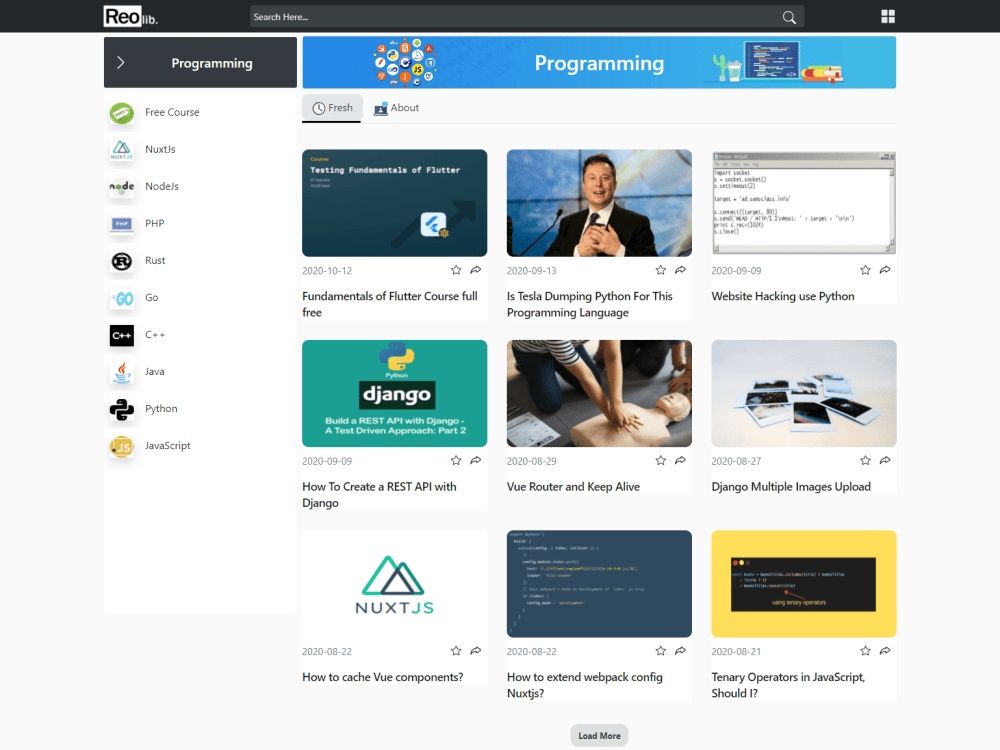Star the Tesla Dumping Python post
Screen dimensions: 1000x750
click(661, 270)
